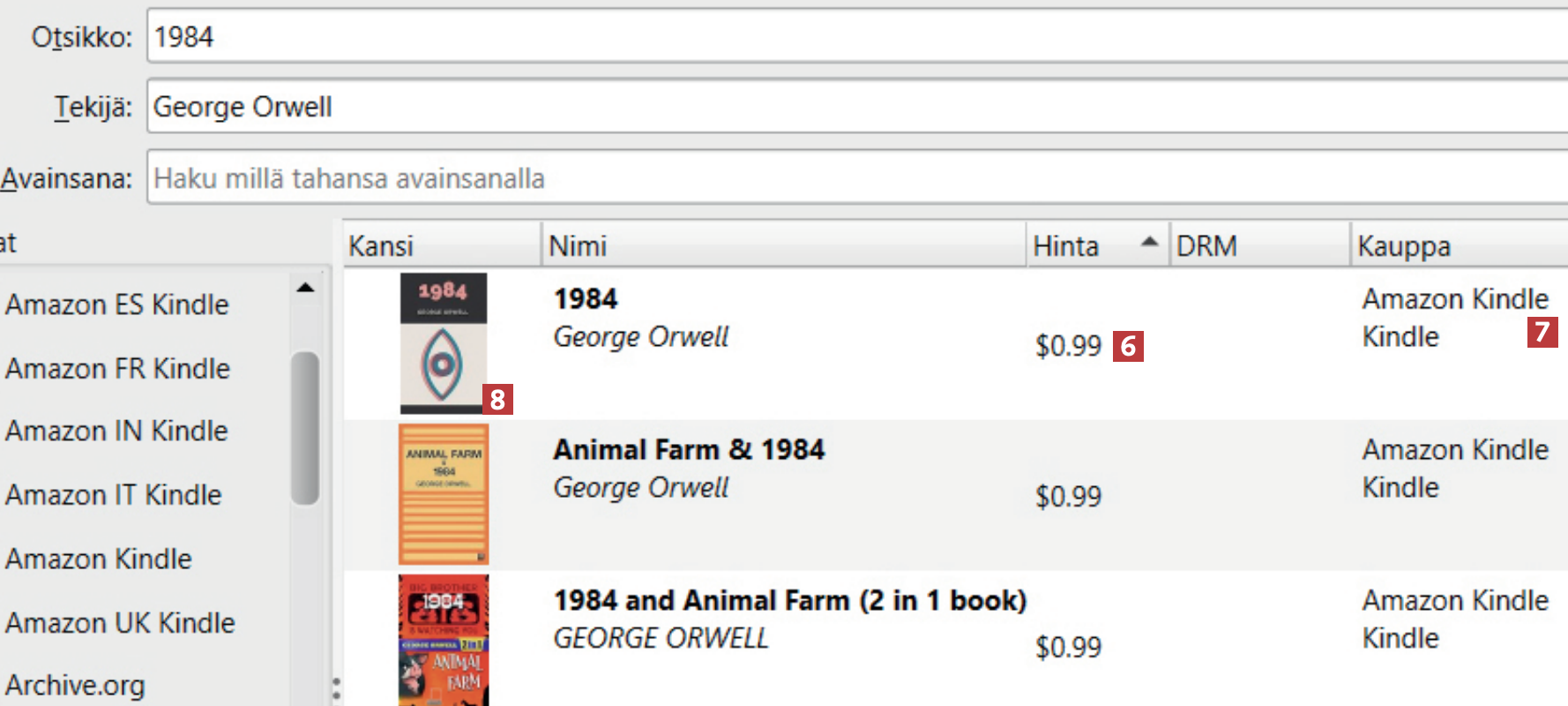Image resolution: width=1568 pixels, height=706 pixels.
Task: Click the 1984 and Animal Farm cover
Action: pos(443,640)
